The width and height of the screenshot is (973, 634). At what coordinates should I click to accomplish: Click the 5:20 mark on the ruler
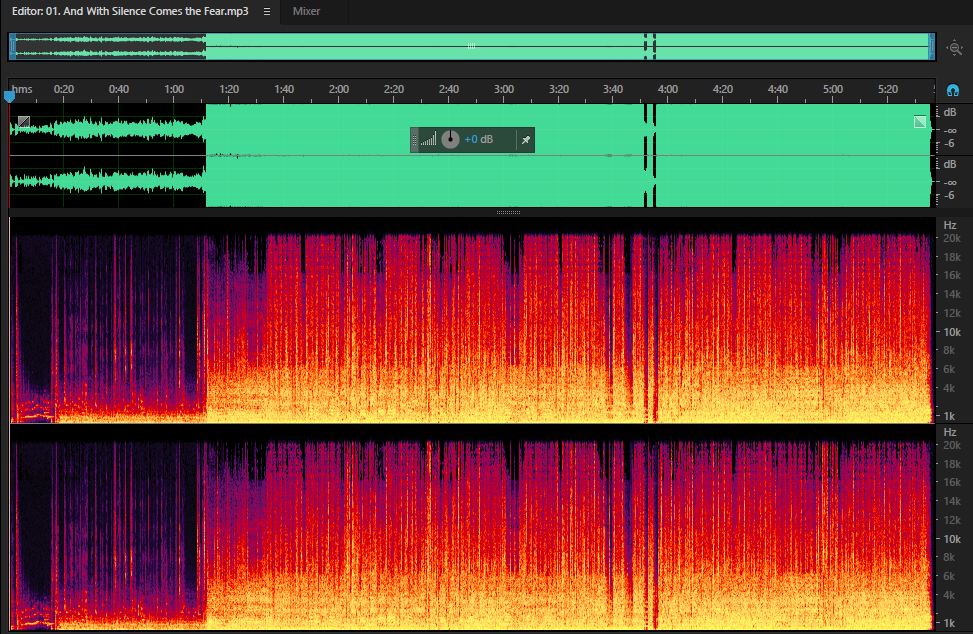[888, 89]
